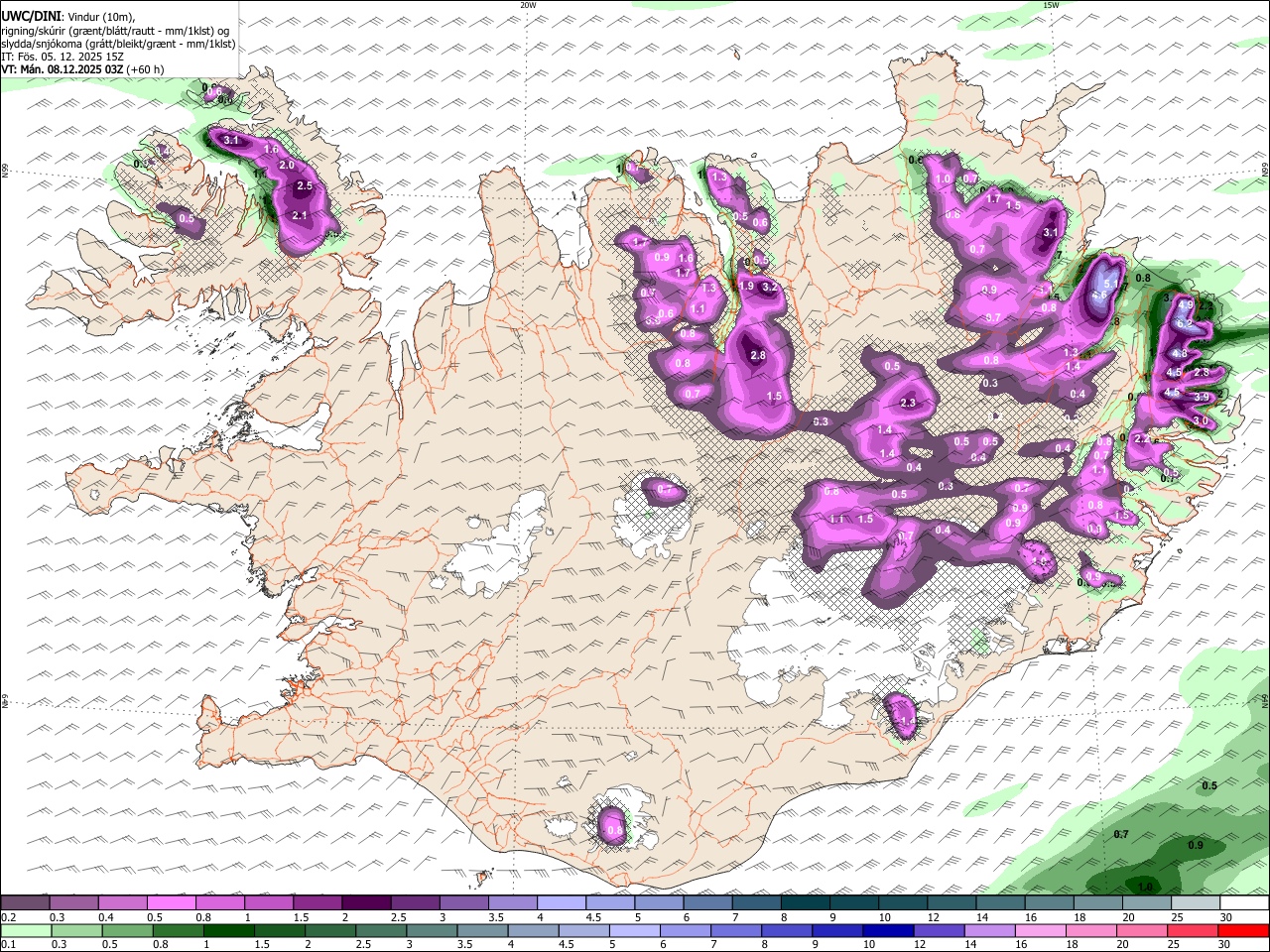Click the medium green 0.8 rain legend swatch
This screenshot has width=1270, height=952.
pos(179,930)
